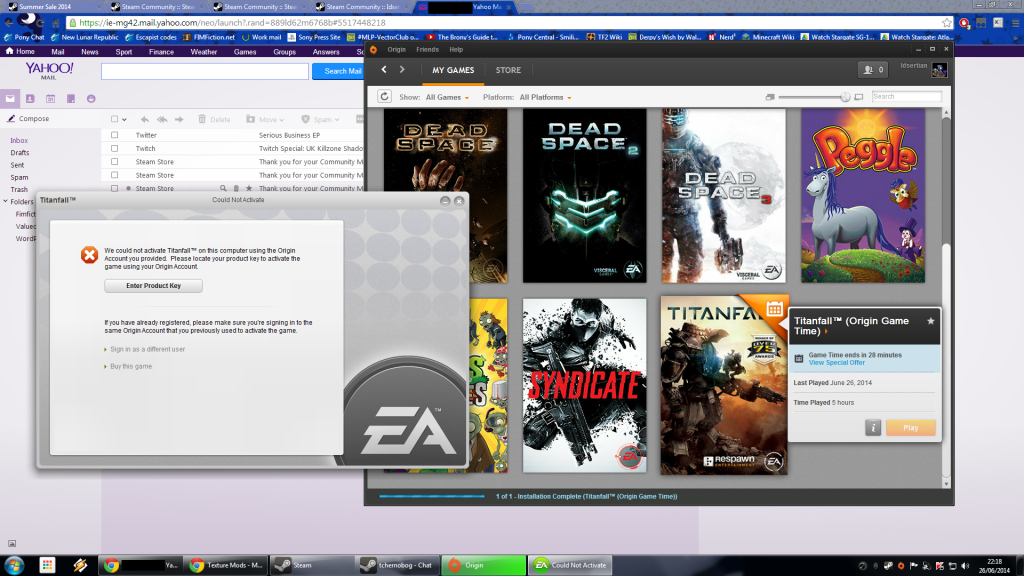Tick the checkbox for hovered Steam Store email
The height and width of the screenshot is (576, 1024).
114,188
